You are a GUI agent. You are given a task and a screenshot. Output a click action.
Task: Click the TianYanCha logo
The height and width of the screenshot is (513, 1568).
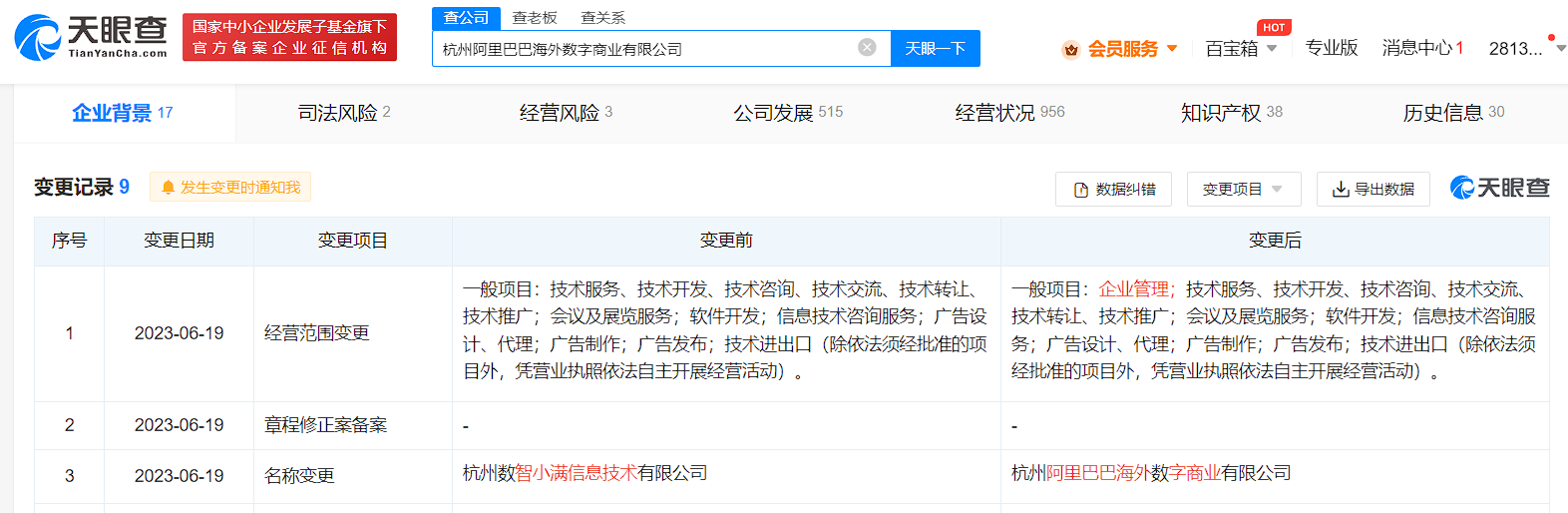(x=91, y=37)
